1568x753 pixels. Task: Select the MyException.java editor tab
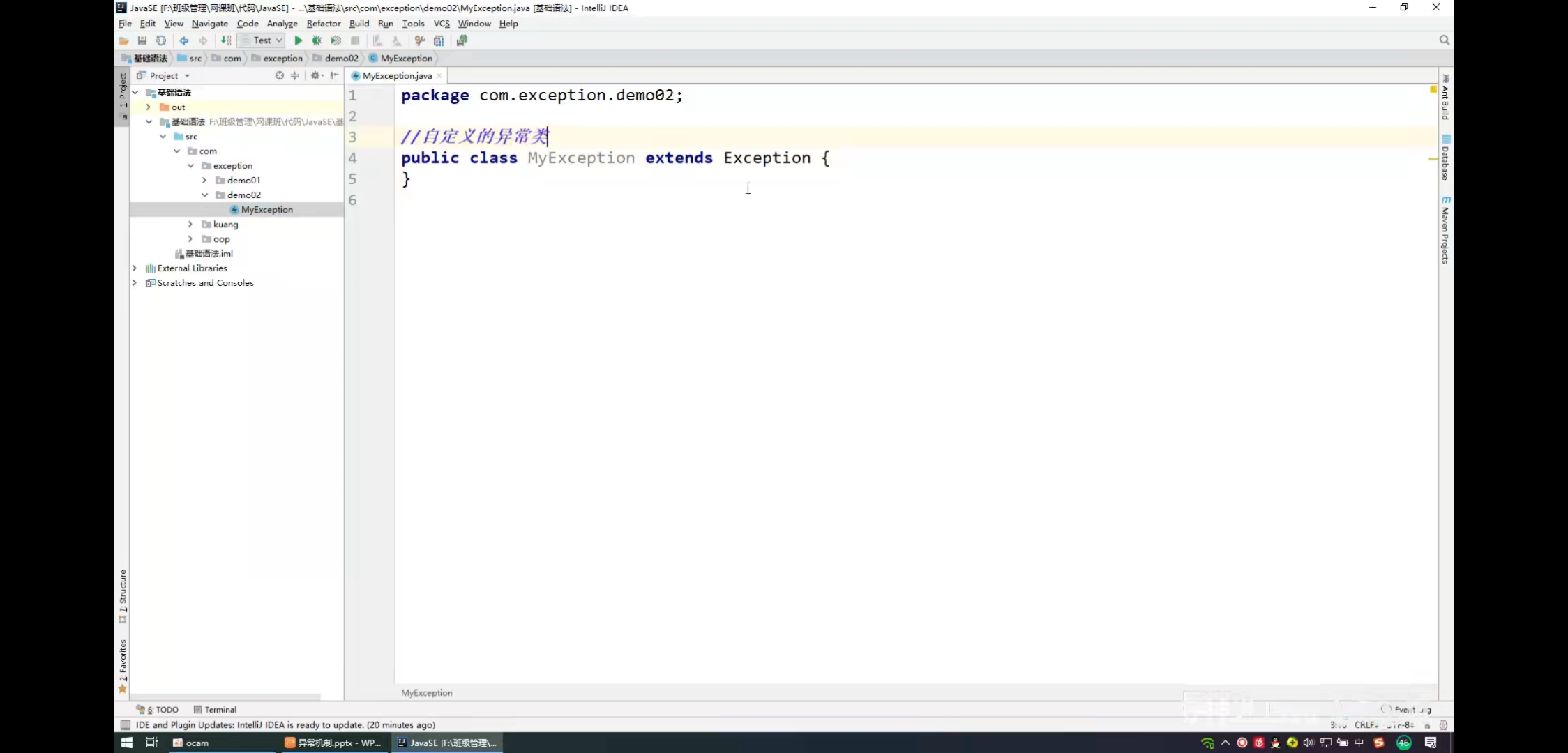[x=396, y=75]
